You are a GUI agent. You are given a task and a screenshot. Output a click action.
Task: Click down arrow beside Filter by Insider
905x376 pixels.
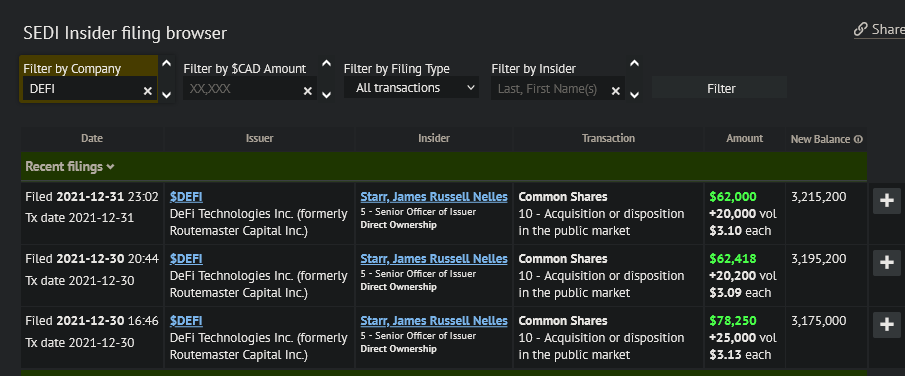(x=634, y=94)
